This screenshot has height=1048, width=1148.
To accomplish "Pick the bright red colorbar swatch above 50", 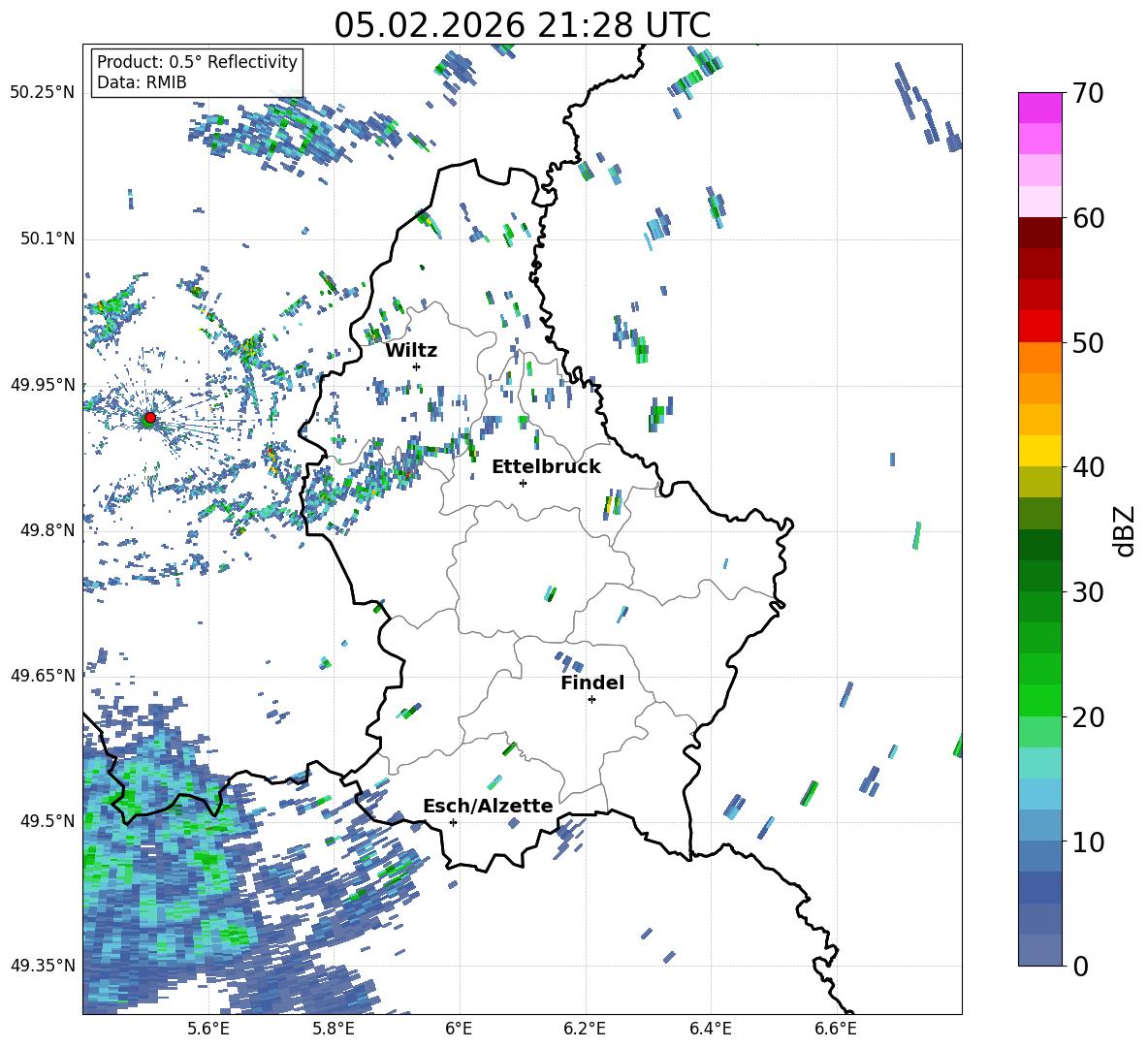I will coord(1040,326).
